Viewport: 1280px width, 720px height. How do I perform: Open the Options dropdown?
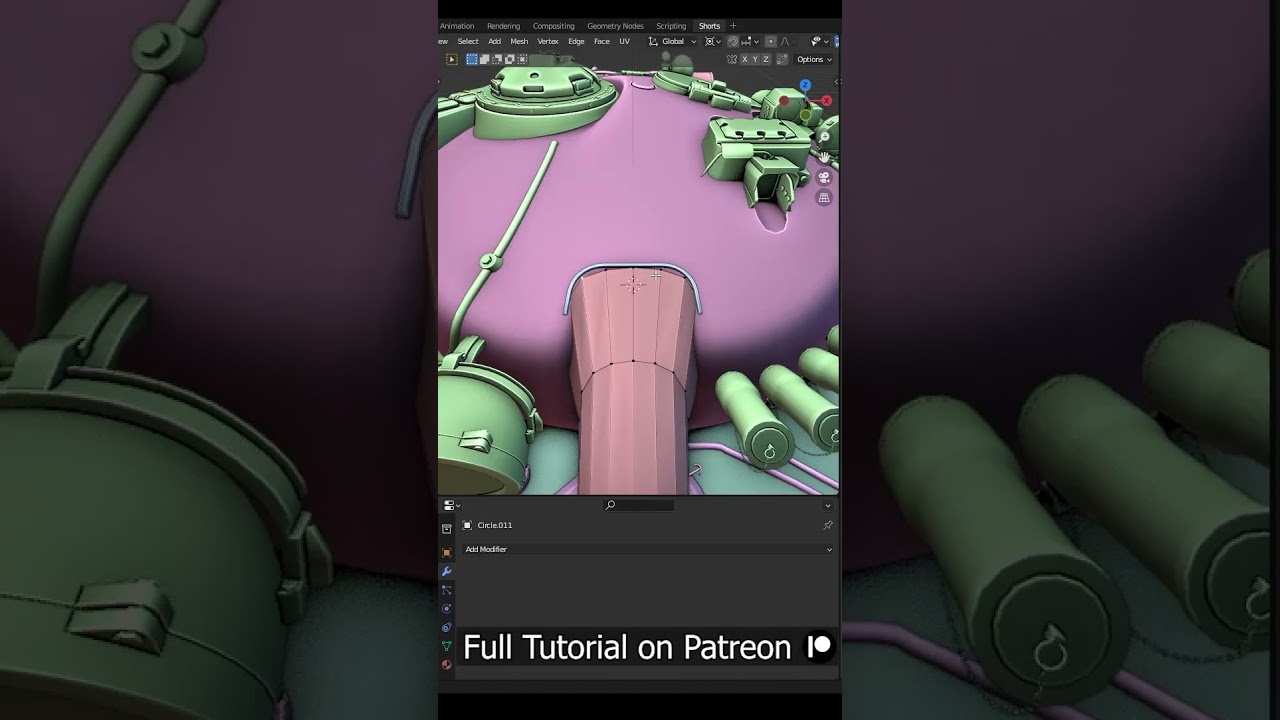tap(814, 59)
